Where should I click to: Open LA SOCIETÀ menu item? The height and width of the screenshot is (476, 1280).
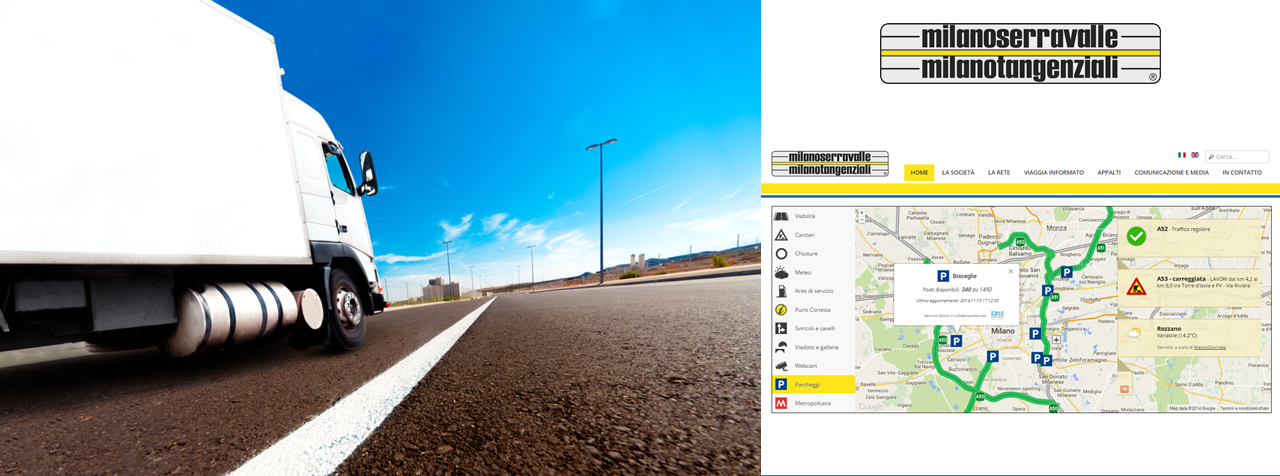pyautogui.click(x=958, y=172)
